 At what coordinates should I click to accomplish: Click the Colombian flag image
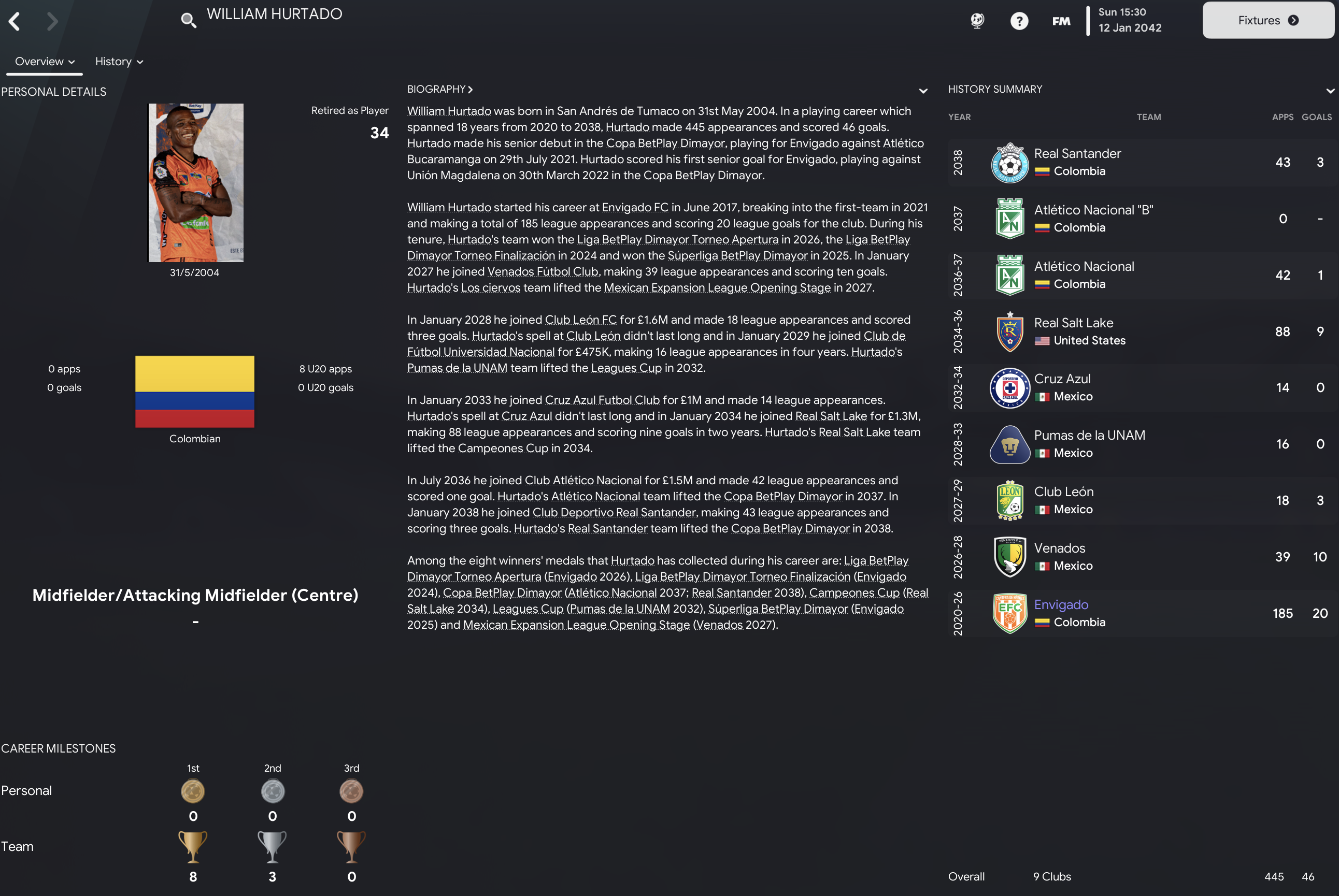point(194,392)
